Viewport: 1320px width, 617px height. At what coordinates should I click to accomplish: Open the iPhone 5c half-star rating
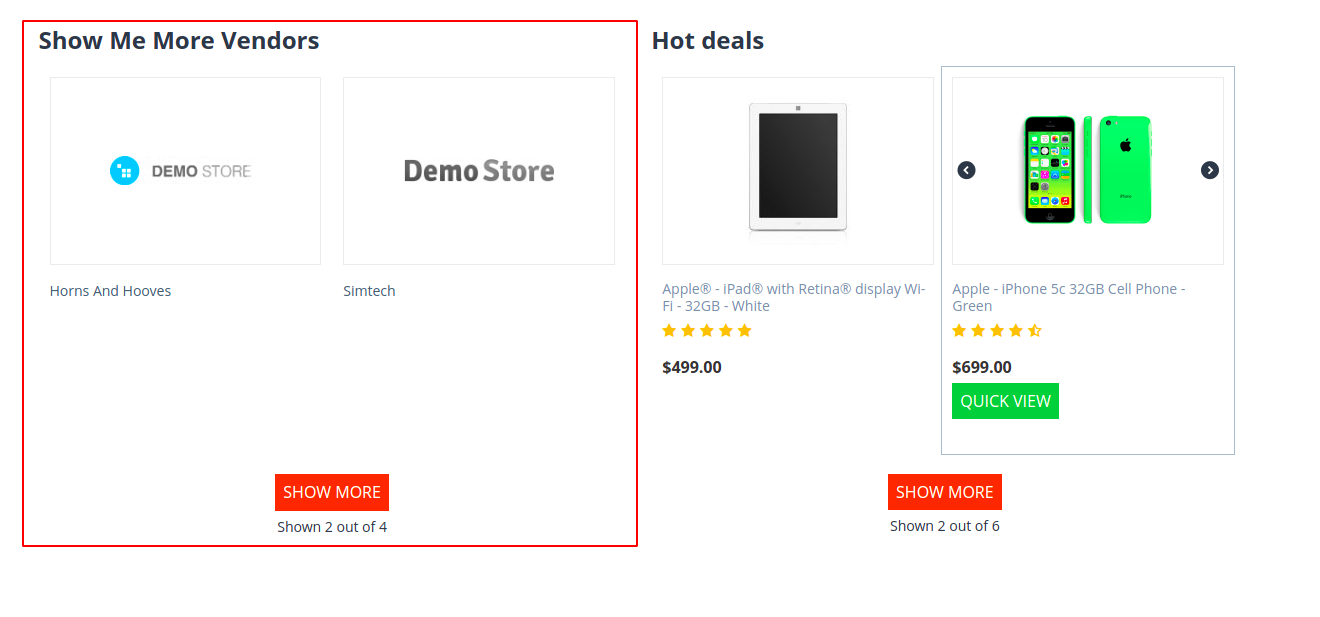[x=997, y=331]
